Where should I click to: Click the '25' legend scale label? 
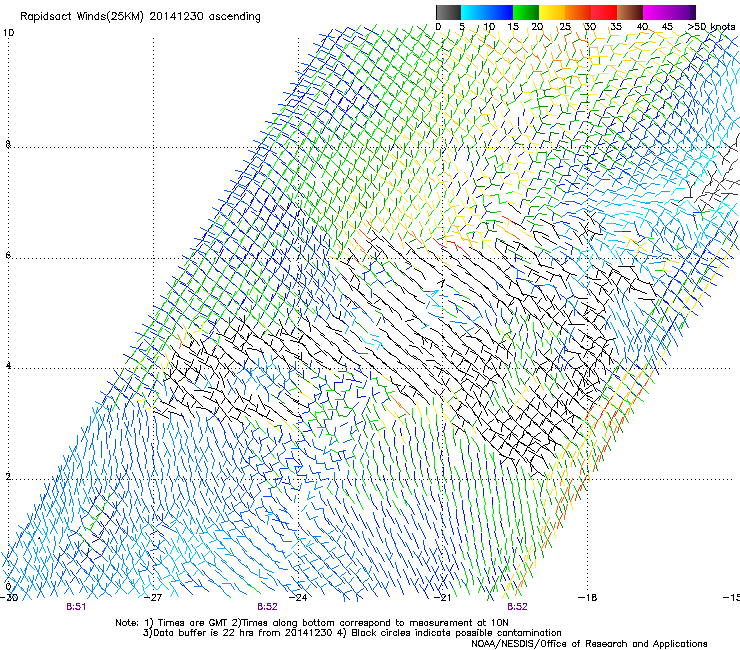tap(565, 26)
